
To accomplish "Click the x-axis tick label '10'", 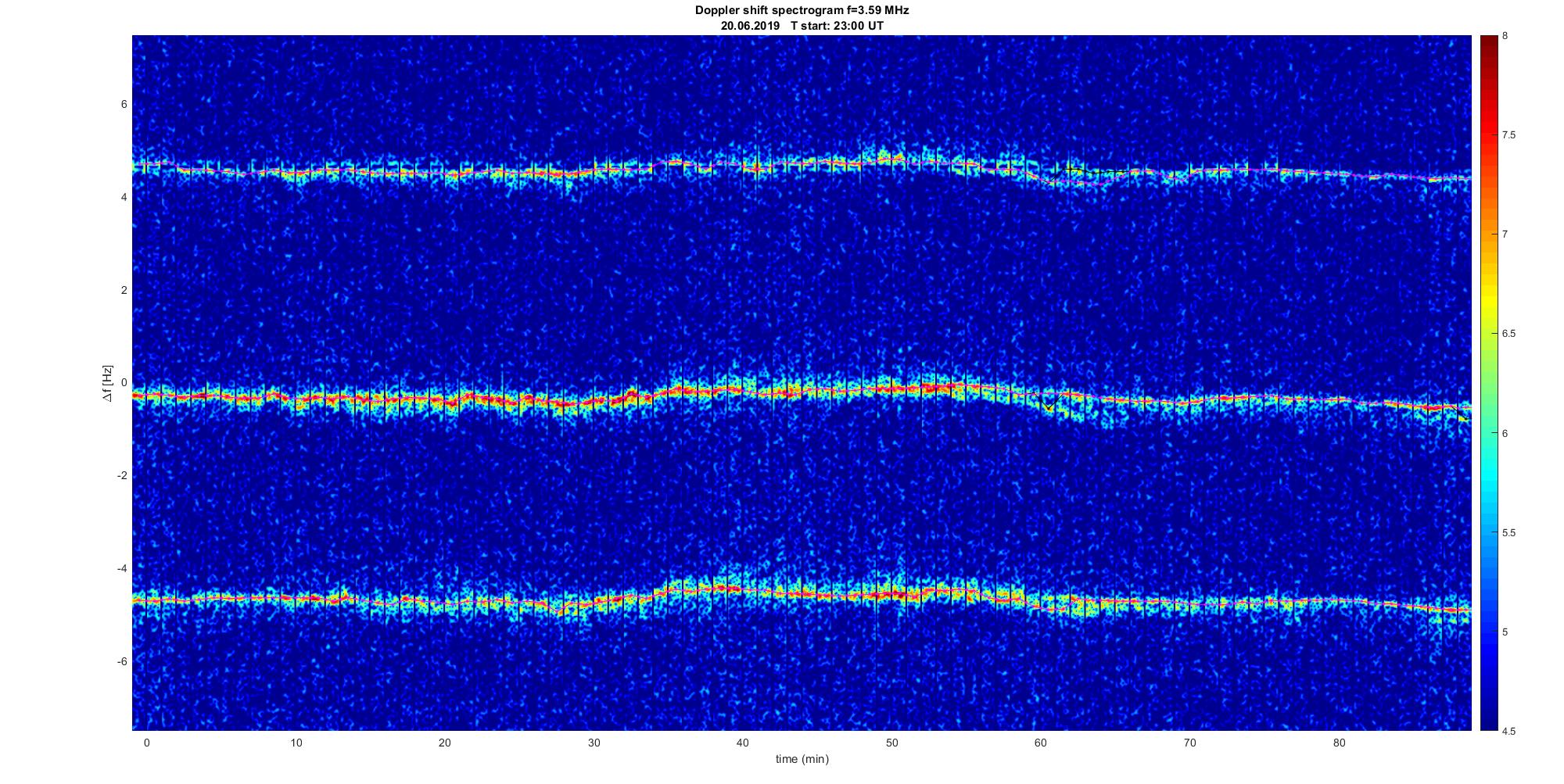I will [295, 743].
